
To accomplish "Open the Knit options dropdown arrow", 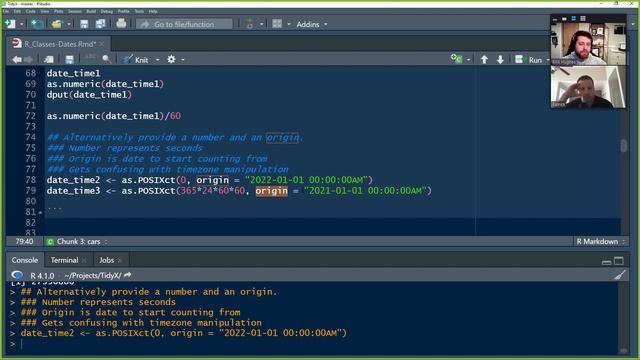I will (x=158, y=60).
